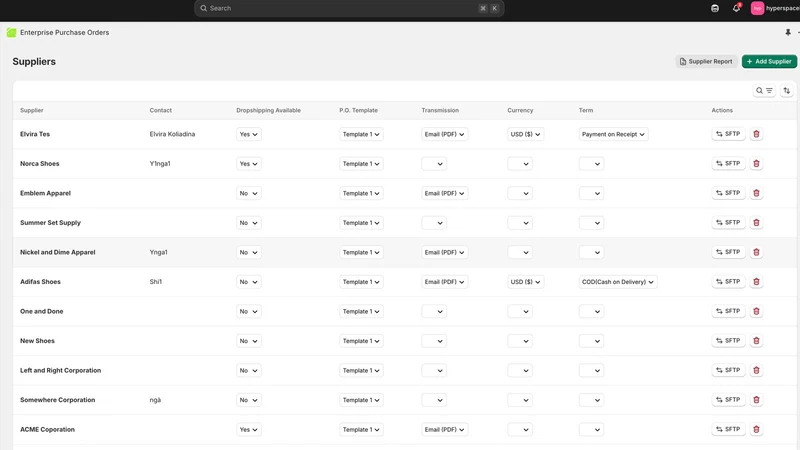Screen dimensions: 800x450
Task: Open P.O. Template dropdown for Norca Shoes
Action: coord(361,164)
